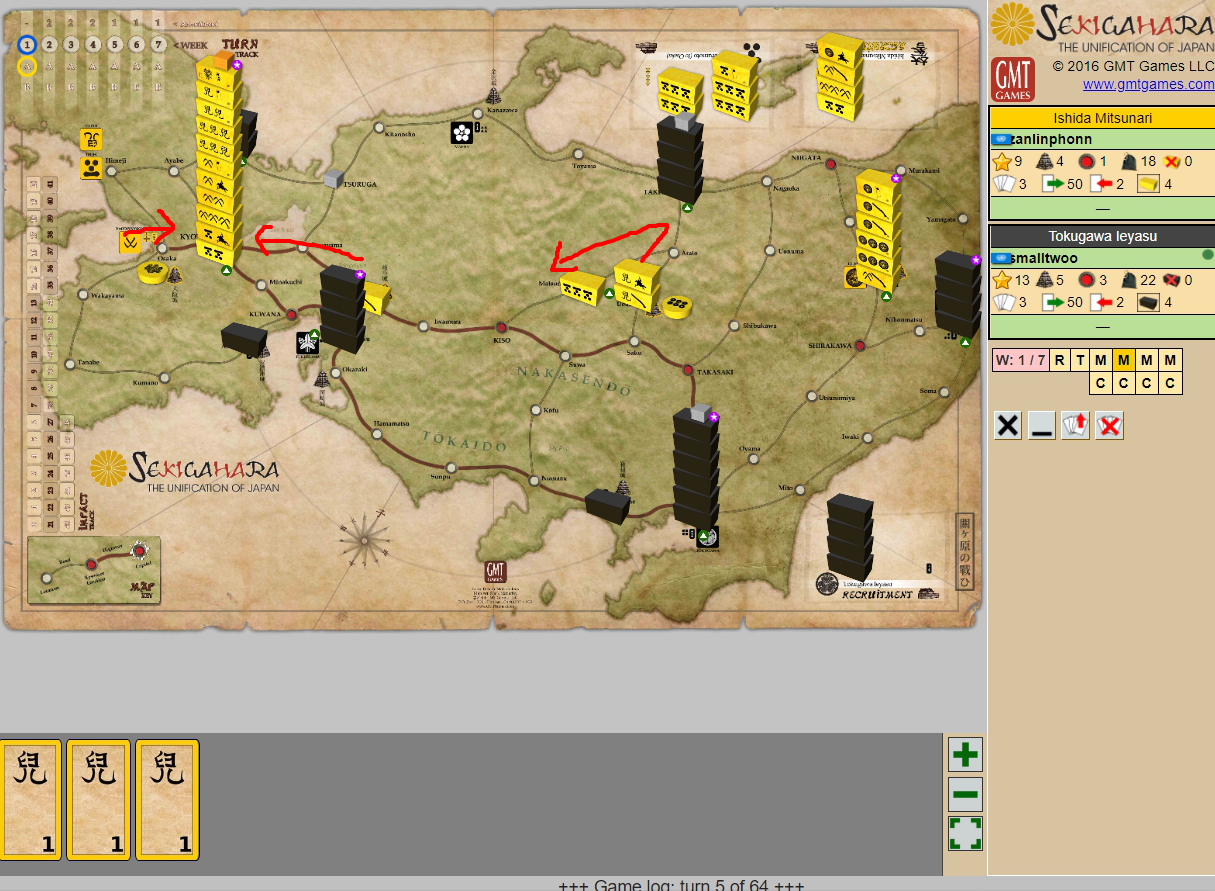Click Ishida's yellow block icon

point(1148,184)
